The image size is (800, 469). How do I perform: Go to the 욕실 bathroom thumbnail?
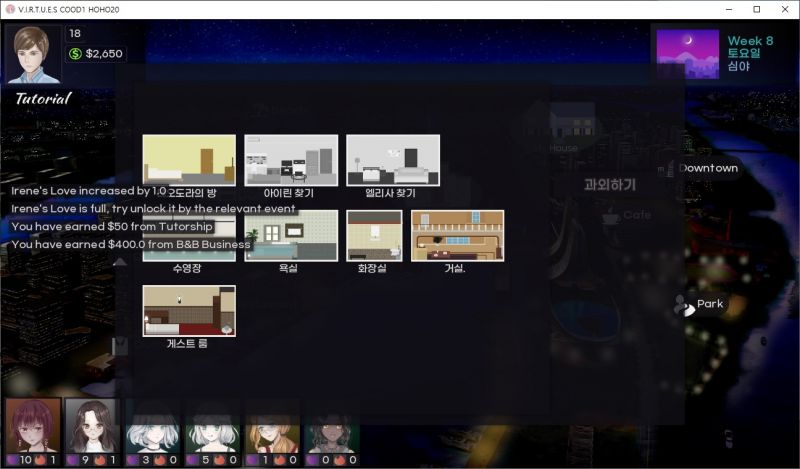tap(291, 235)
